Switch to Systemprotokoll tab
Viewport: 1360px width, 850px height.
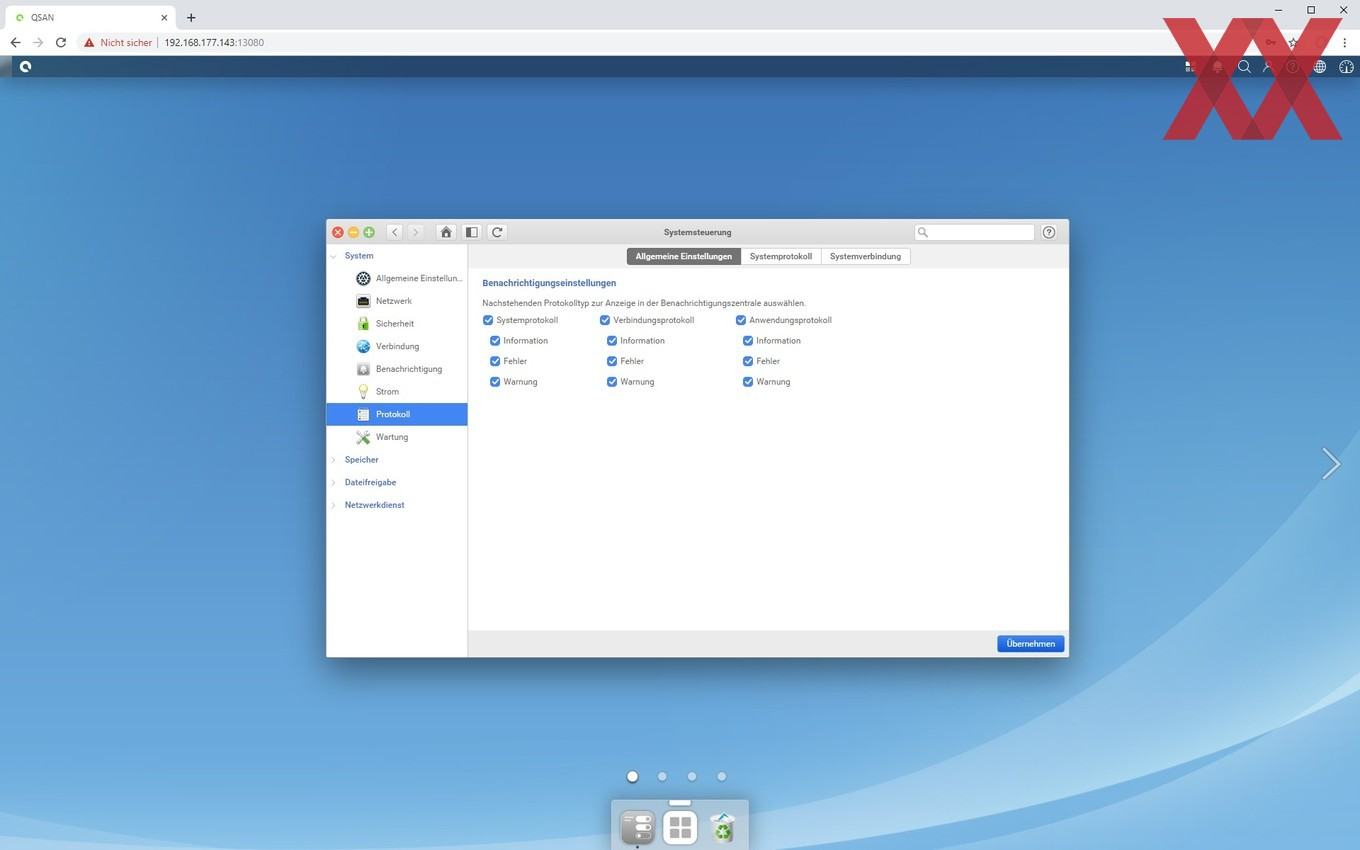point(781,256)
